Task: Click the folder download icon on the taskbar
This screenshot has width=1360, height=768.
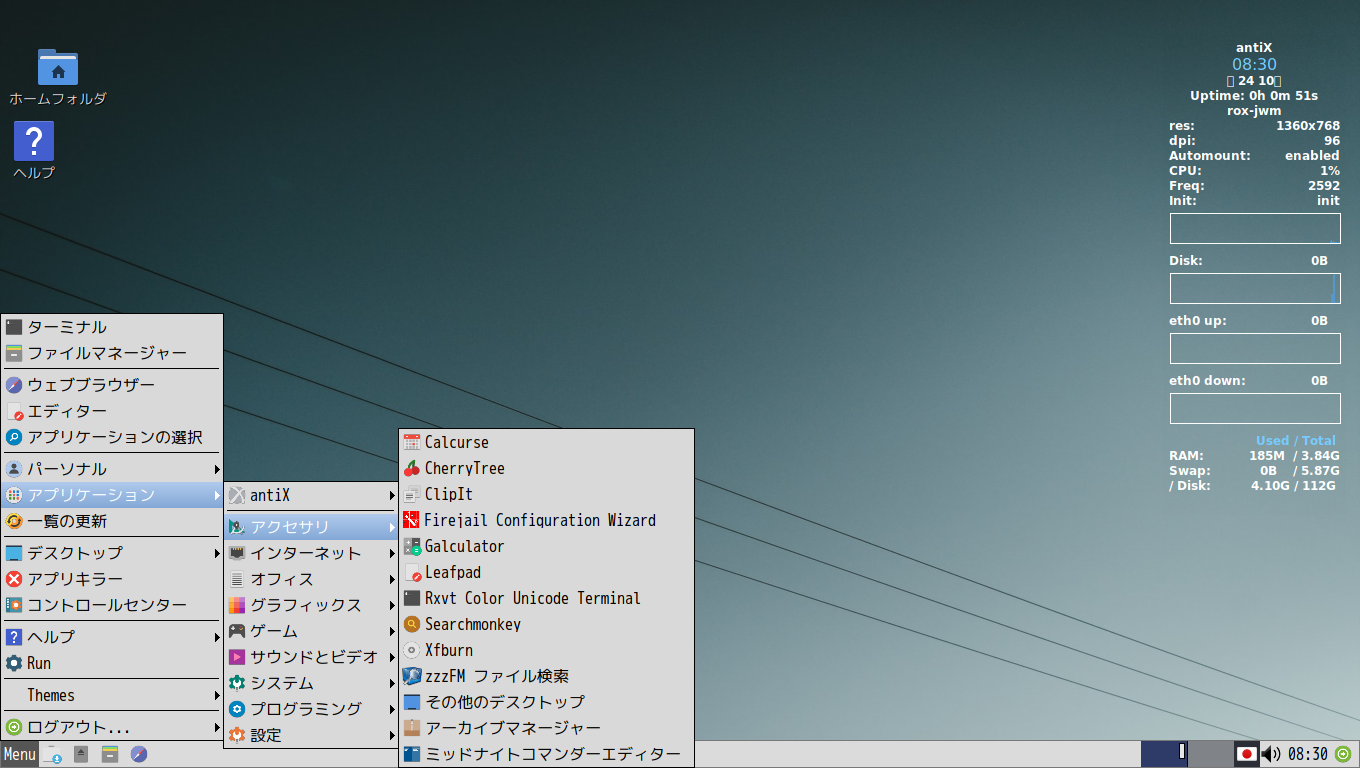Action: pyautogui.click(x=52, y=754)
